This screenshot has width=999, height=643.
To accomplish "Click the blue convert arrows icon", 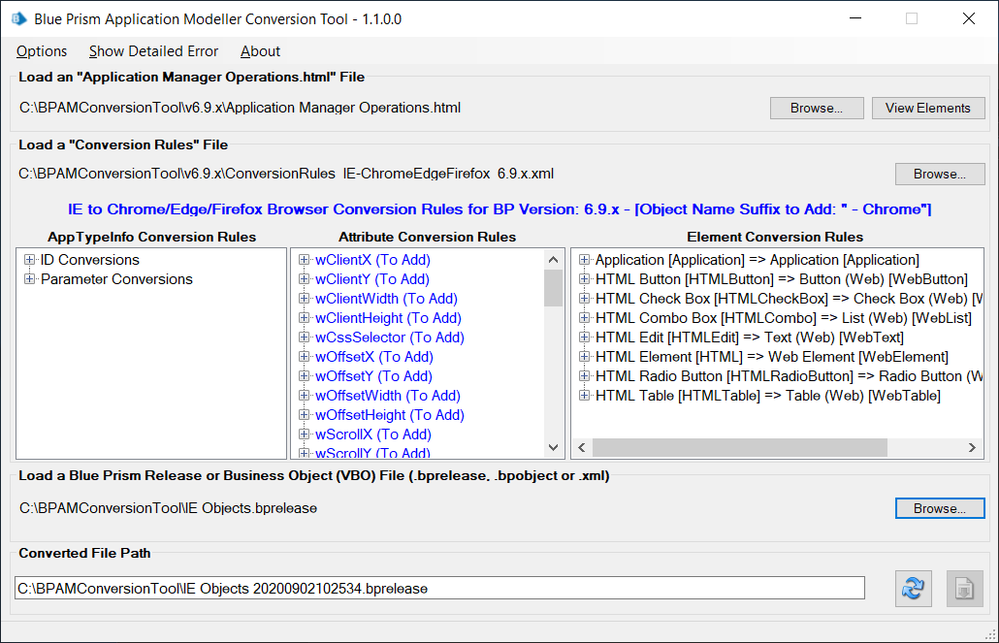I will [912, 588].
